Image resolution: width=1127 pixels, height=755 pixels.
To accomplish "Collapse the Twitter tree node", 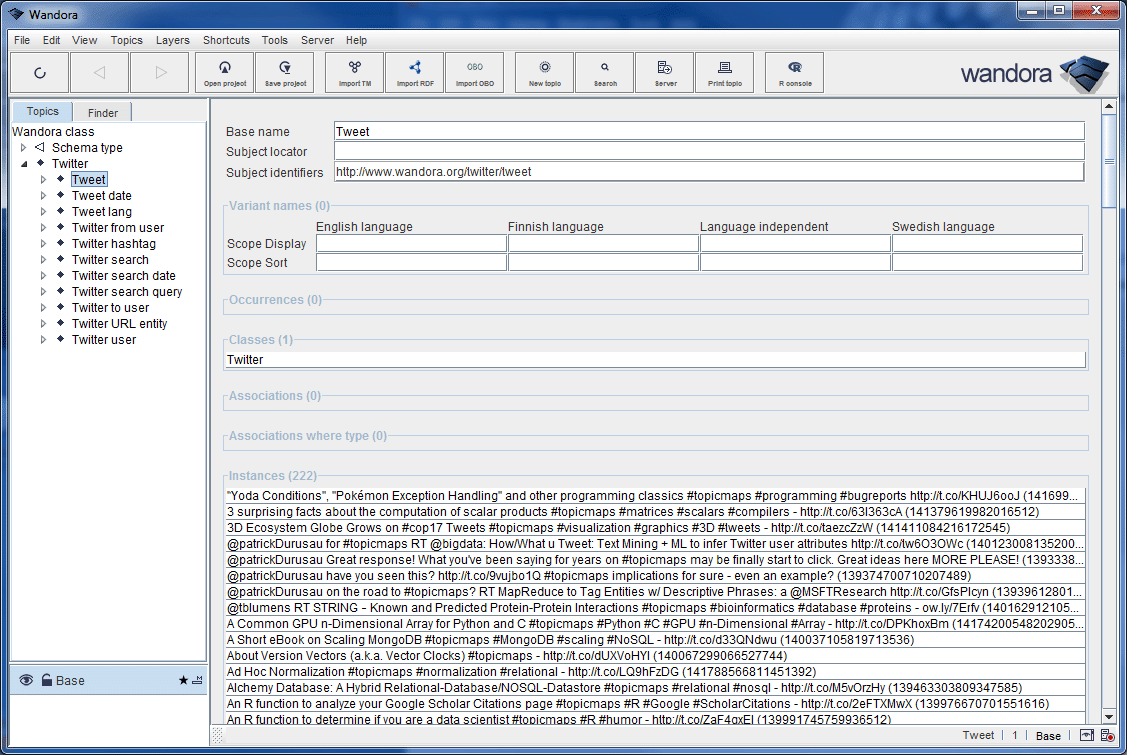I will click(24, 164).
